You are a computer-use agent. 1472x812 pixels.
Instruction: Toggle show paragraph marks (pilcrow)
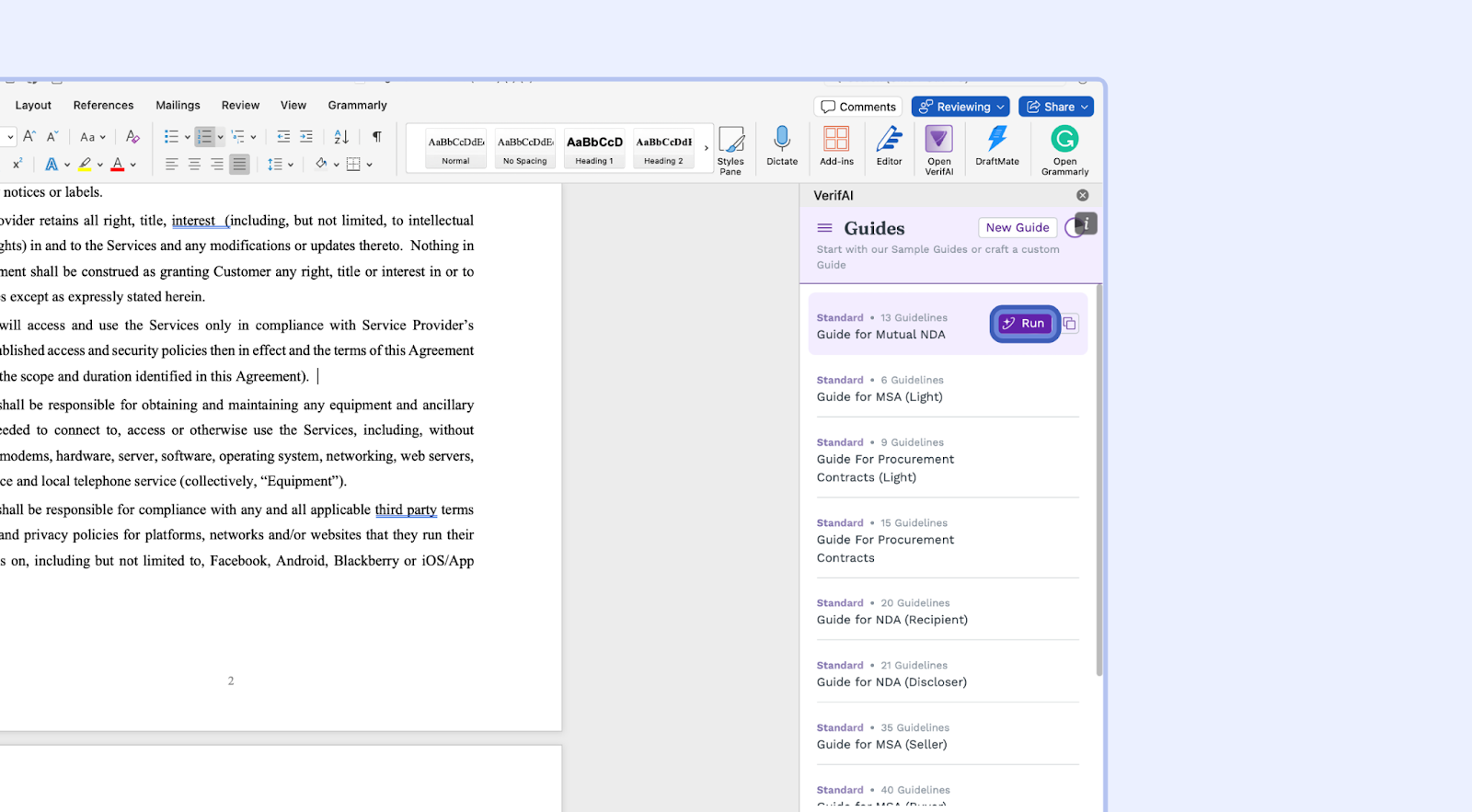click(376, 137)
